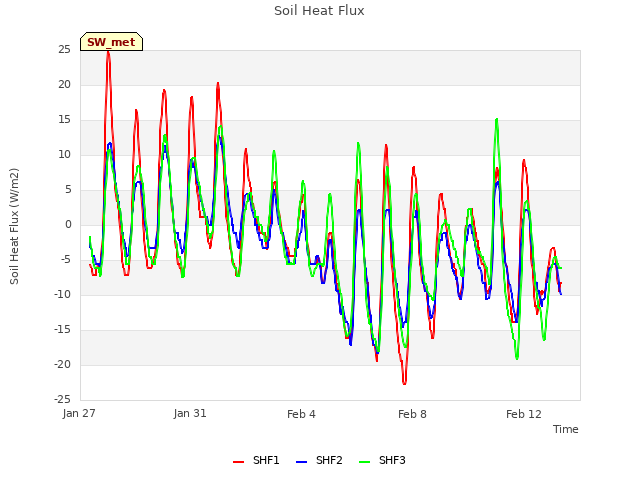Click the 15 y-axis tick label
Screen dimensions: 640x480
click(64, 120)
